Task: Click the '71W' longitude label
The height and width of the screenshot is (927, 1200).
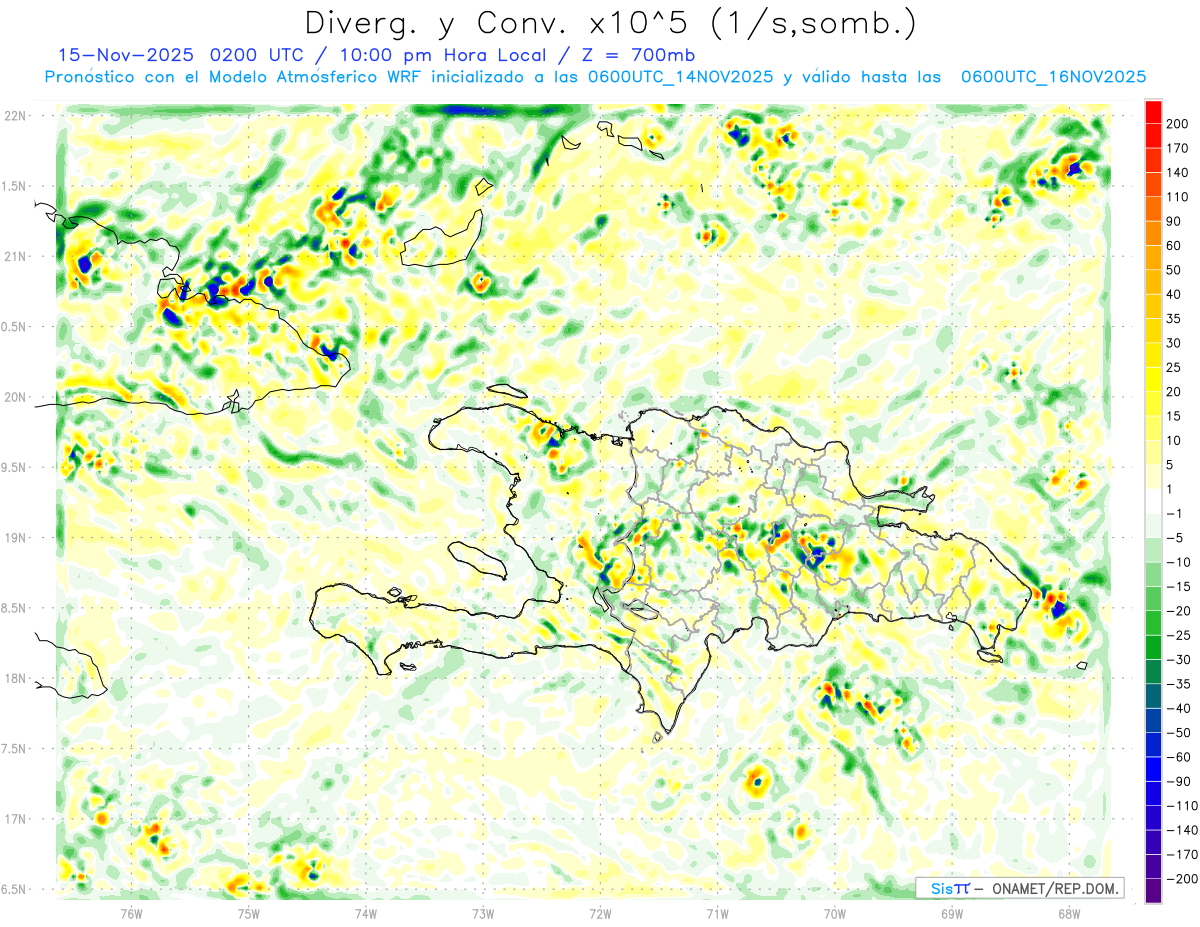Action: pyautogui.click(x=717, y=913)
